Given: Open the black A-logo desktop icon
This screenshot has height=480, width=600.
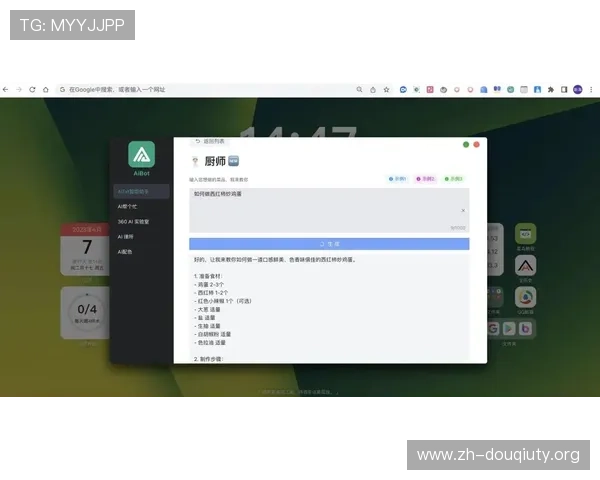Looking at the screenshot, I should pyautogui.click(x=525, y=265).
